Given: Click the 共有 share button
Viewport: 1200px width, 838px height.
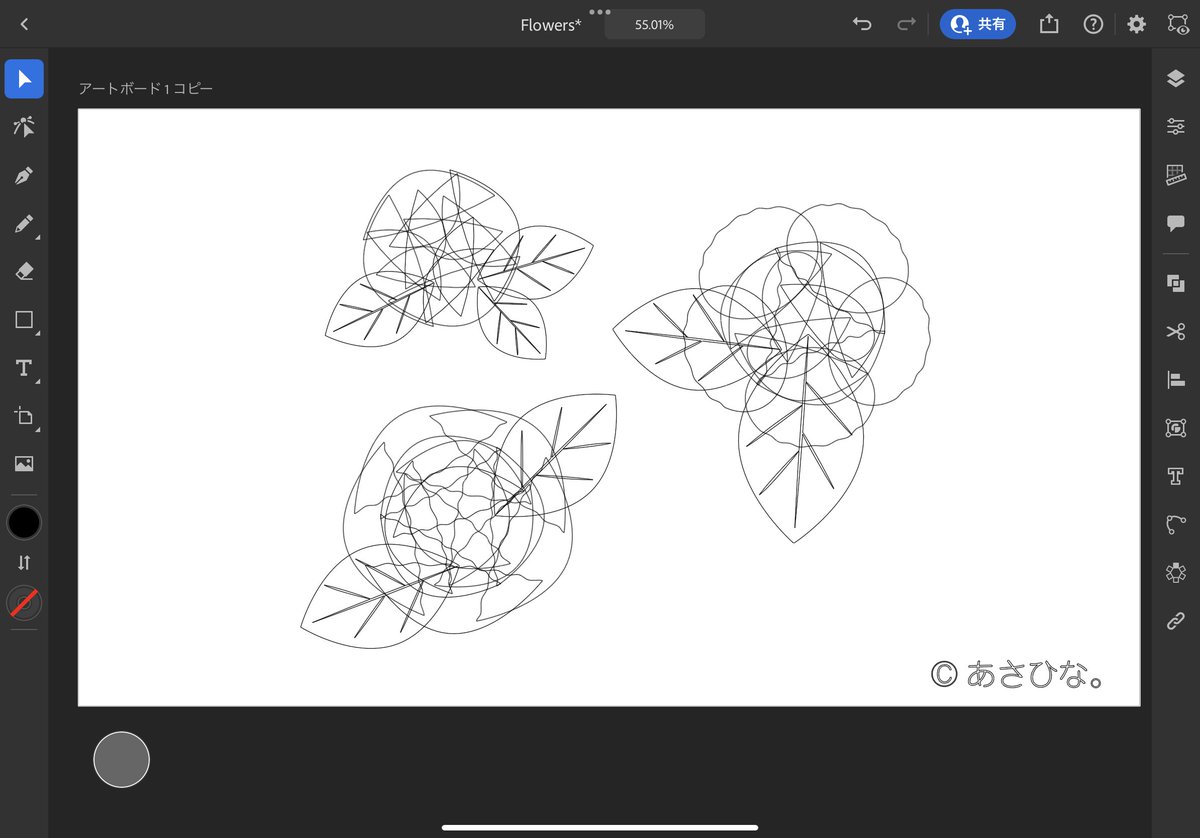Looking at the screenshot, I should point(977,24).
